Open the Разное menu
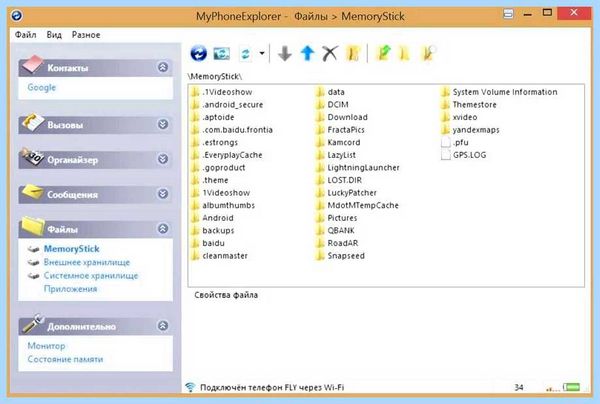 click(x=86, y=35)
